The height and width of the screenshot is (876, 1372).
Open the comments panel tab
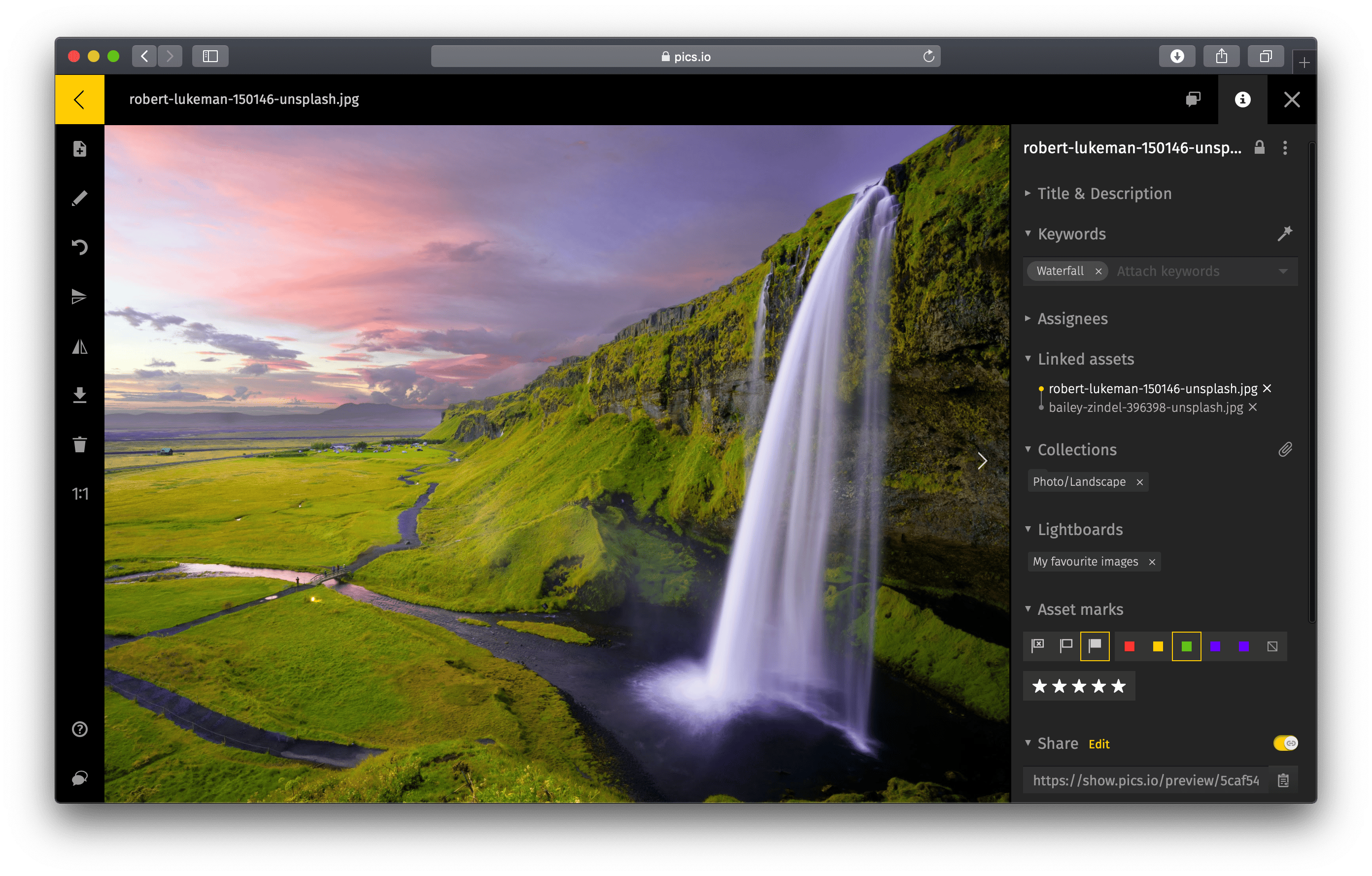pos(1193,99)
